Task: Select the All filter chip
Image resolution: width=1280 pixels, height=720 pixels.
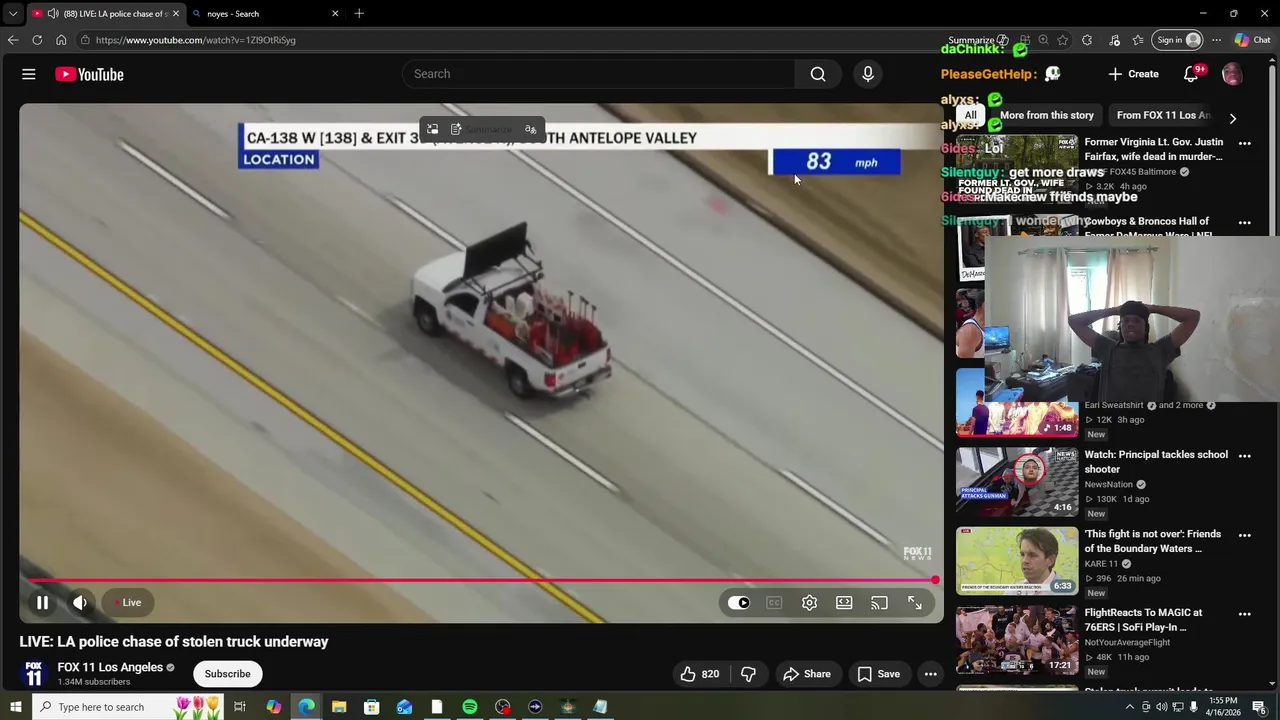Action: click(x=970, y=115)
